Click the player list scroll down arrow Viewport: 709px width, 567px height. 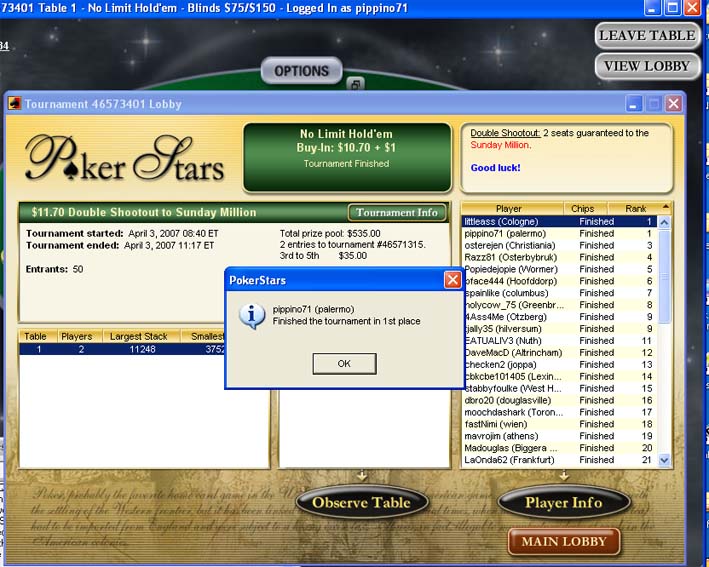tap(664, 460)
